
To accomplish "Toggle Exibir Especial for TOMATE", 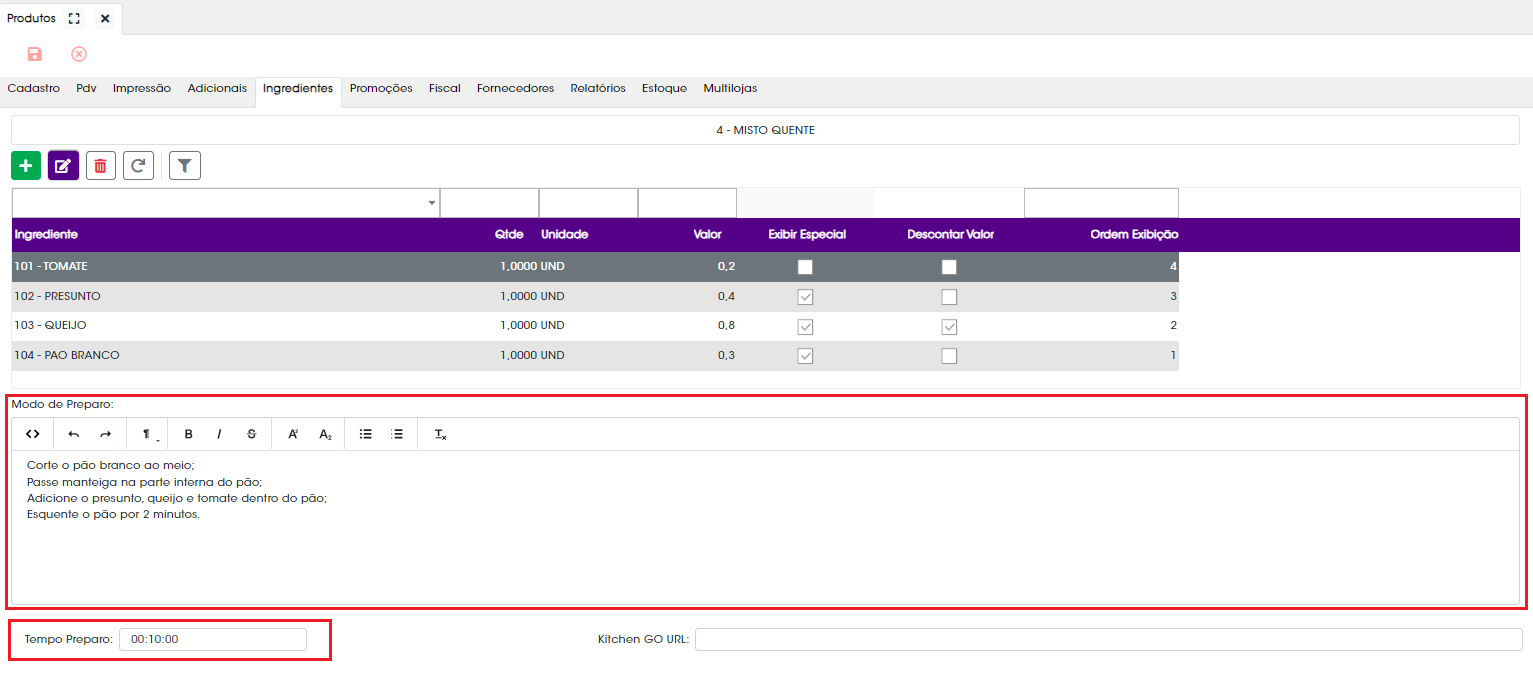I will tap(805, 267).
